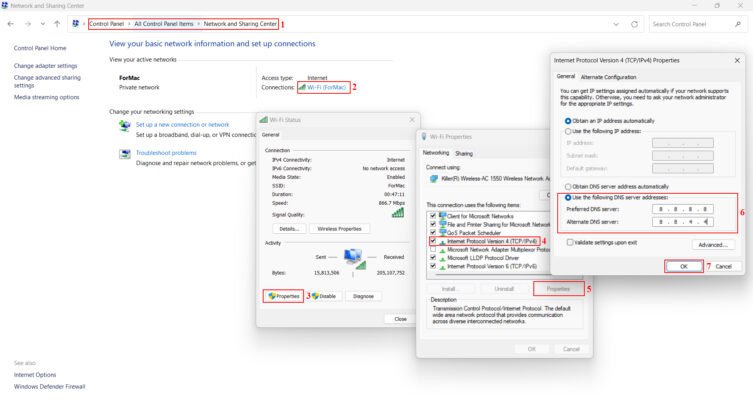Image resolution: width=753 pixels, height=400 pixels.
Task: Open Change adapter settings link
Action: pyautogui.click(x=44, y=66)
